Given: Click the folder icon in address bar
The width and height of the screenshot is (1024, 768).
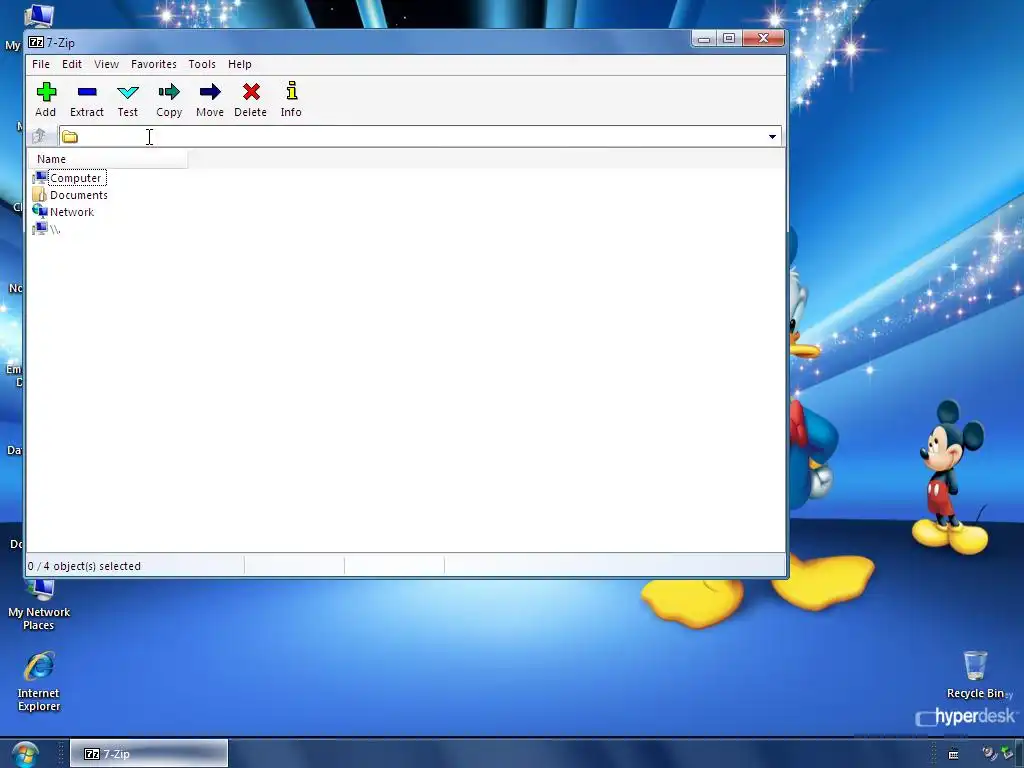Looking at the screenshot, I should tap(70, 136).
